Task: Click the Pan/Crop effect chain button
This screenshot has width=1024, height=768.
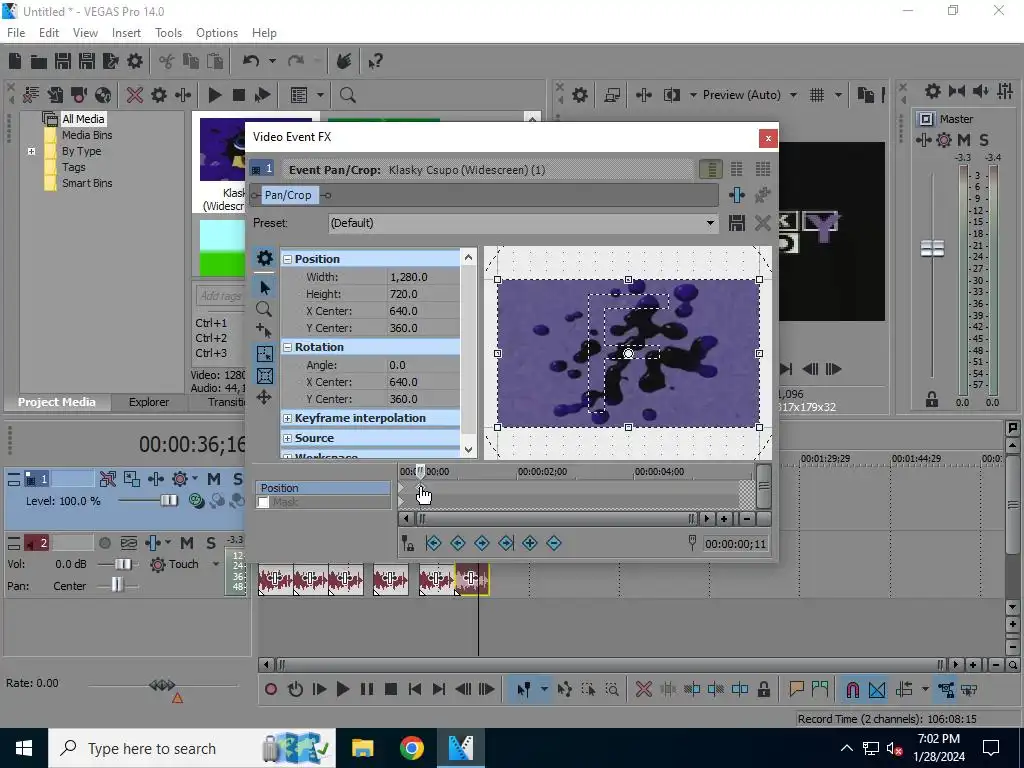Action: click(288, 195)
